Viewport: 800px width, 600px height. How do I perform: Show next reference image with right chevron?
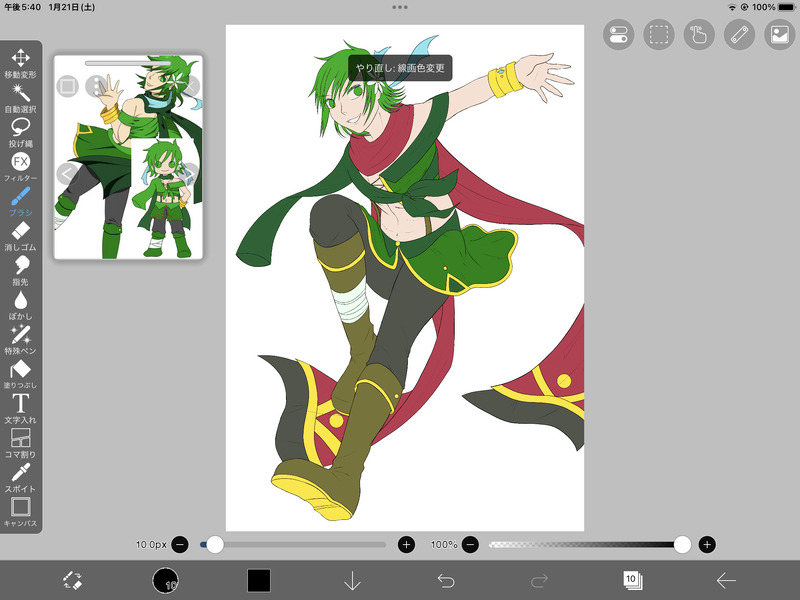(190, 174)
